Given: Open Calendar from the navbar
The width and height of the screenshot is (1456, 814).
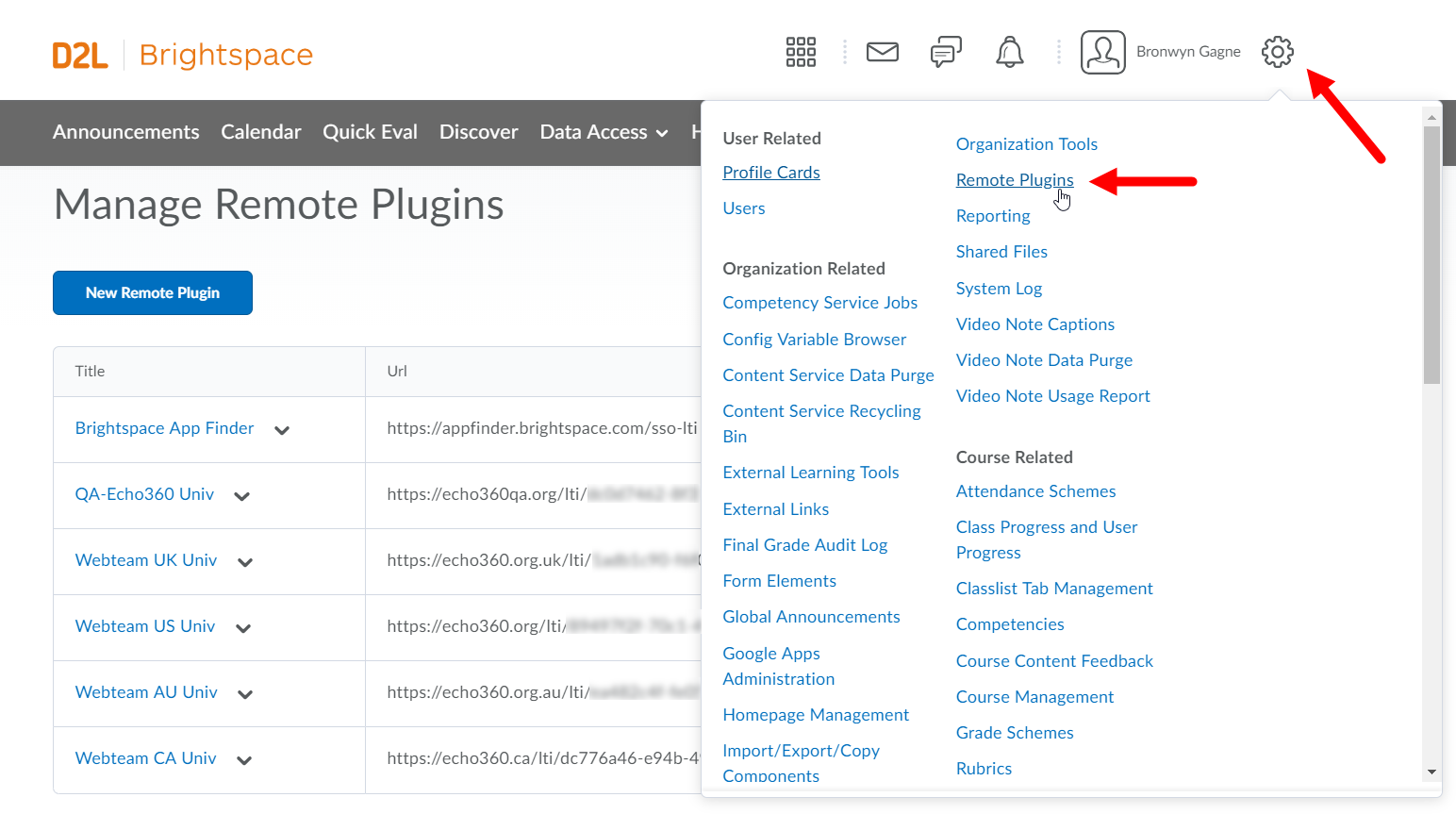Looking at the screenshot, I should coord(261,132).
